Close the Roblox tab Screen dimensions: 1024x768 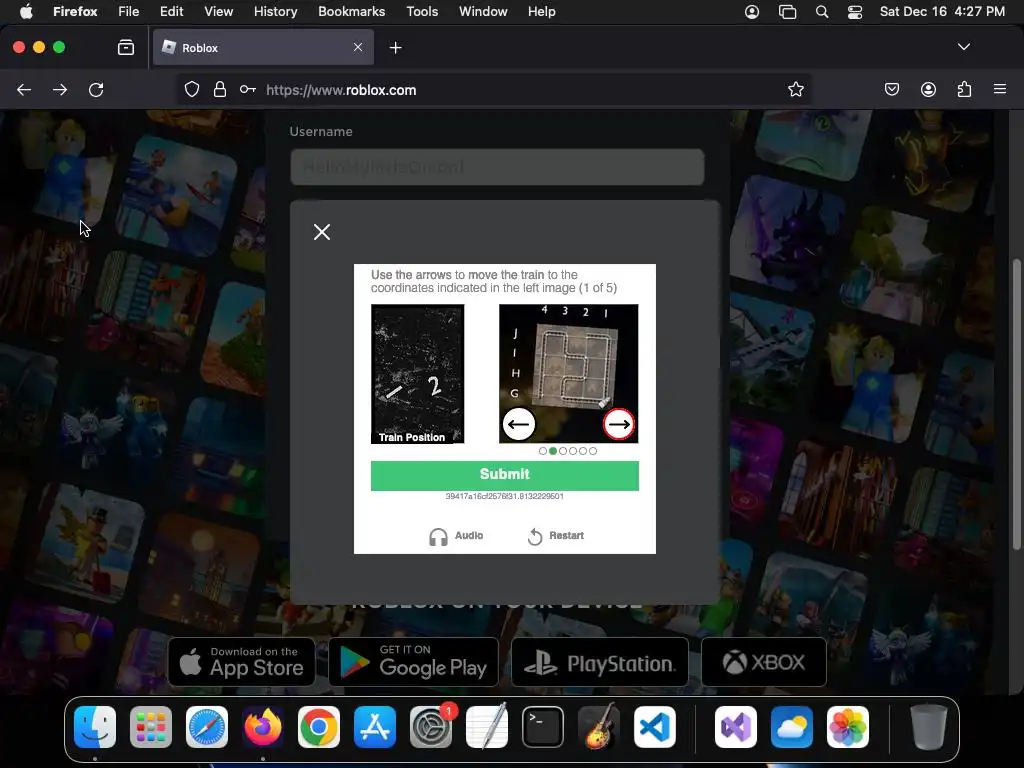[358, 47]
